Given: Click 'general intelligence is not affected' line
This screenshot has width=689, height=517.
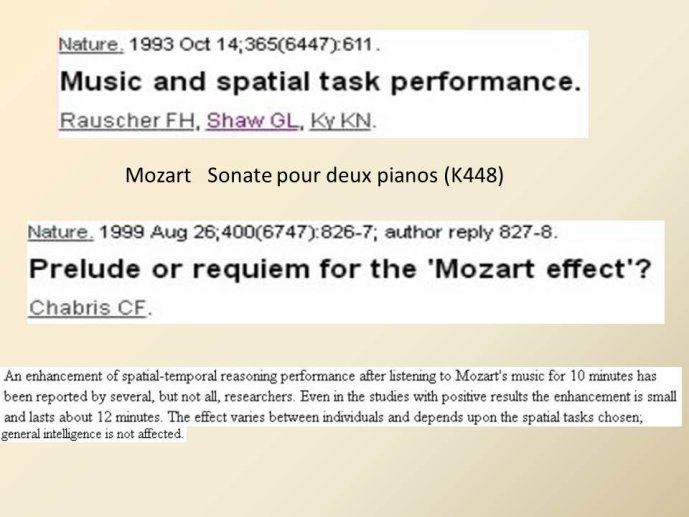Looking at the screenshot, I should coord(92,434).
